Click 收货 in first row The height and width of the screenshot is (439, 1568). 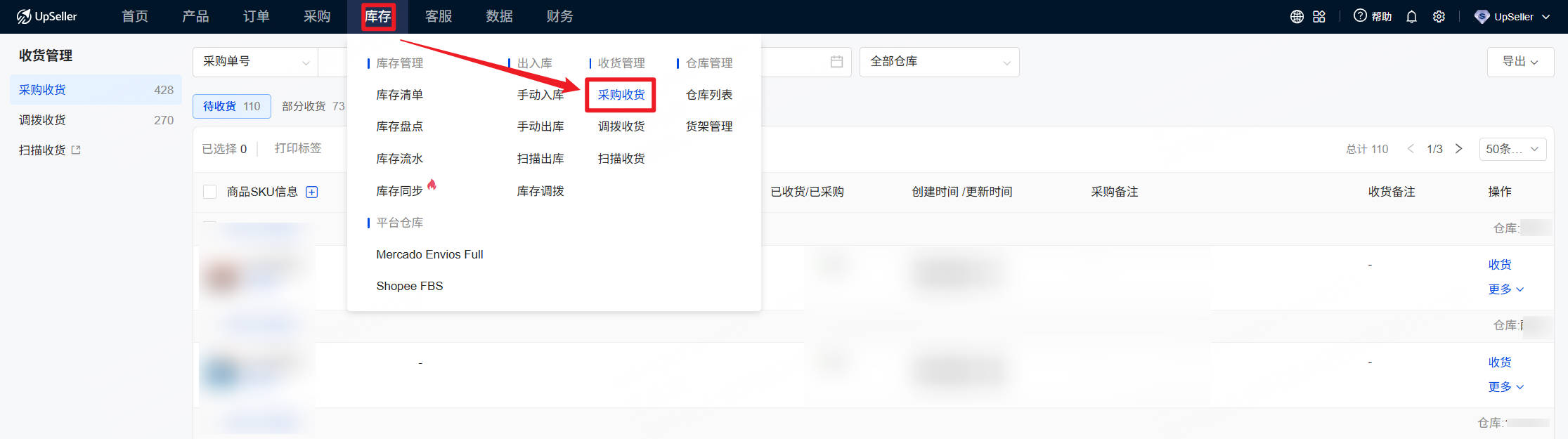pos(1500,265)
